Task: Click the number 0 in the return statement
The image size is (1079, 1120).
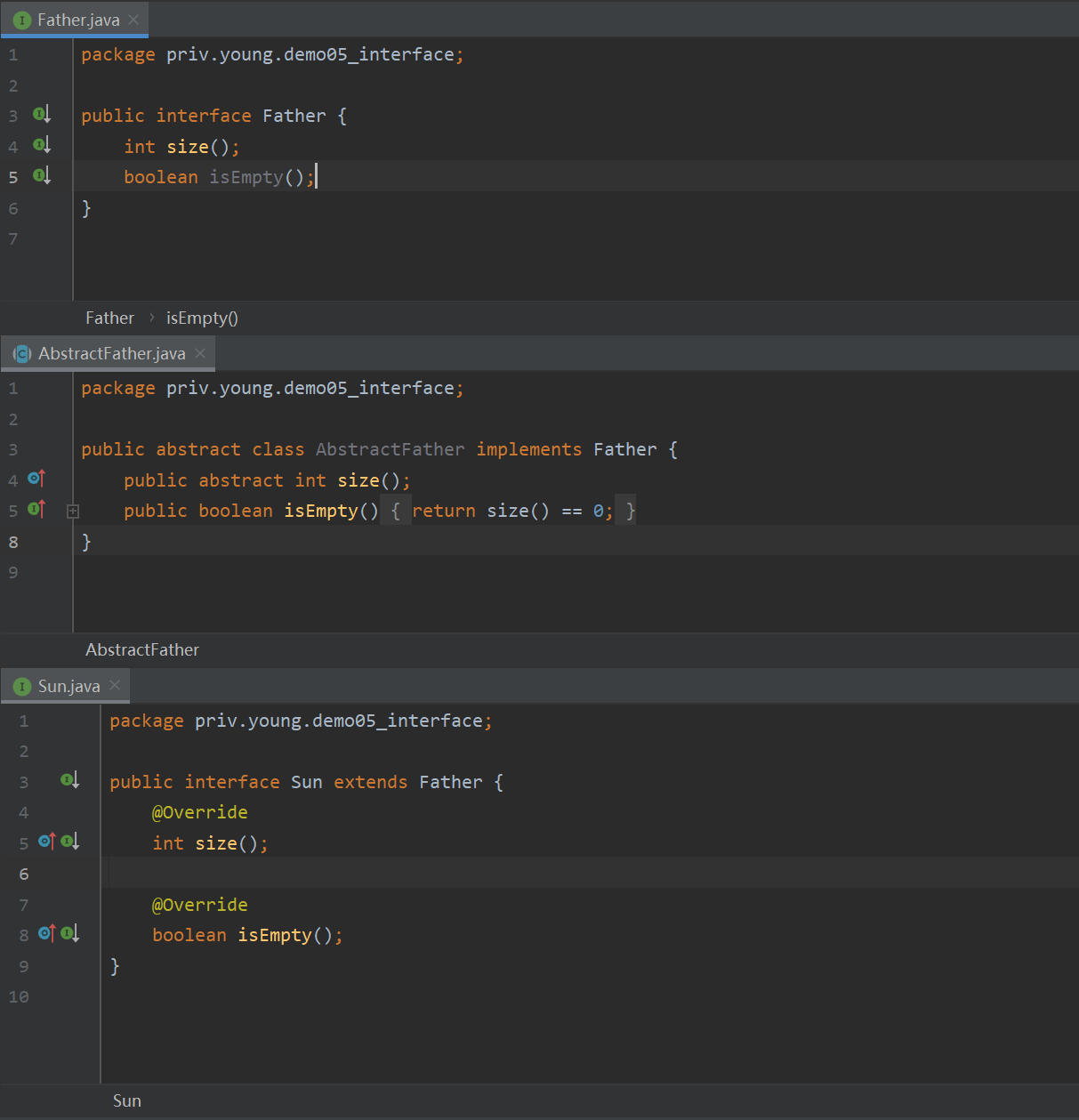Action: [599, 511]
